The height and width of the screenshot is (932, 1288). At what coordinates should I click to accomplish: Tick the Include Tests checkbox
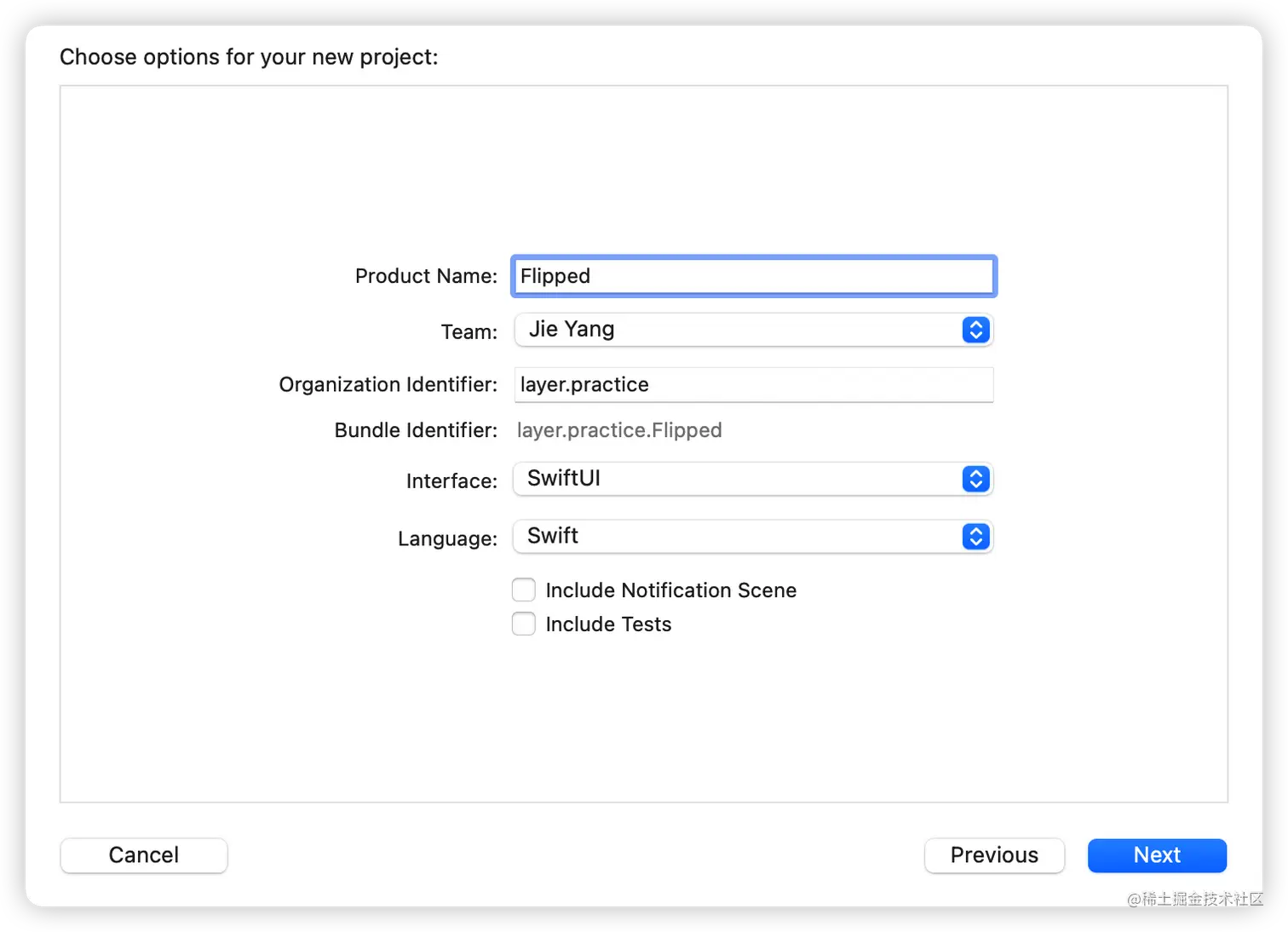point(524,624)
